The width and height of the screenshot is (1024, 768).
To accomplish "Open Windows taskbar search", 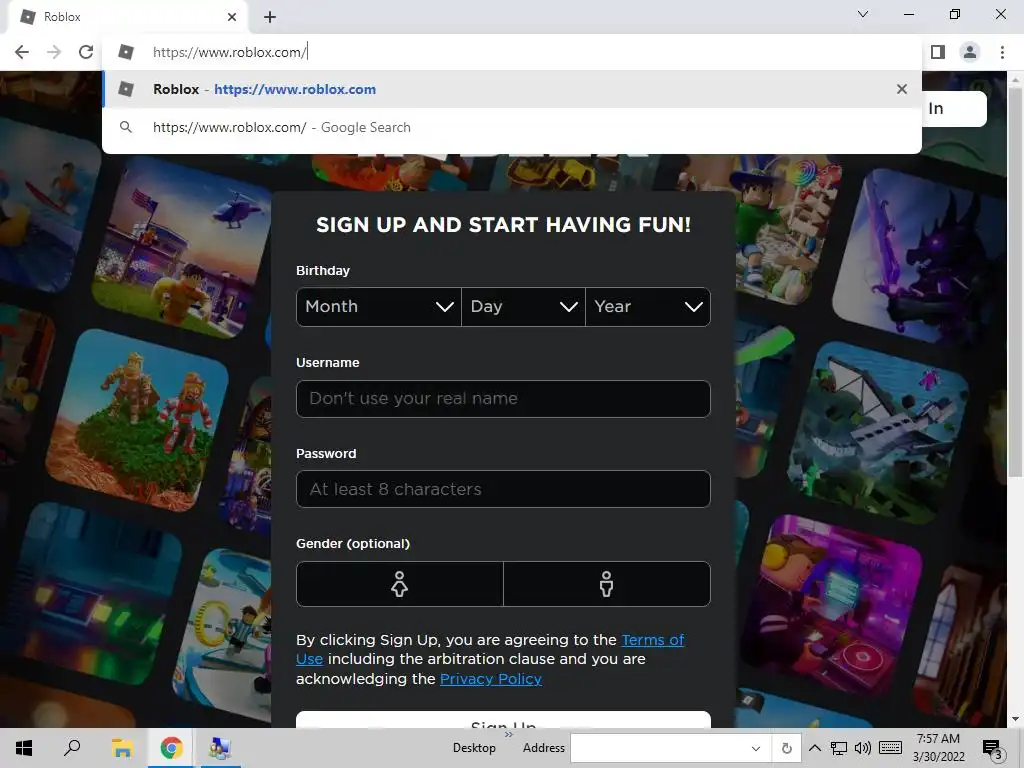I will (72, 748).
